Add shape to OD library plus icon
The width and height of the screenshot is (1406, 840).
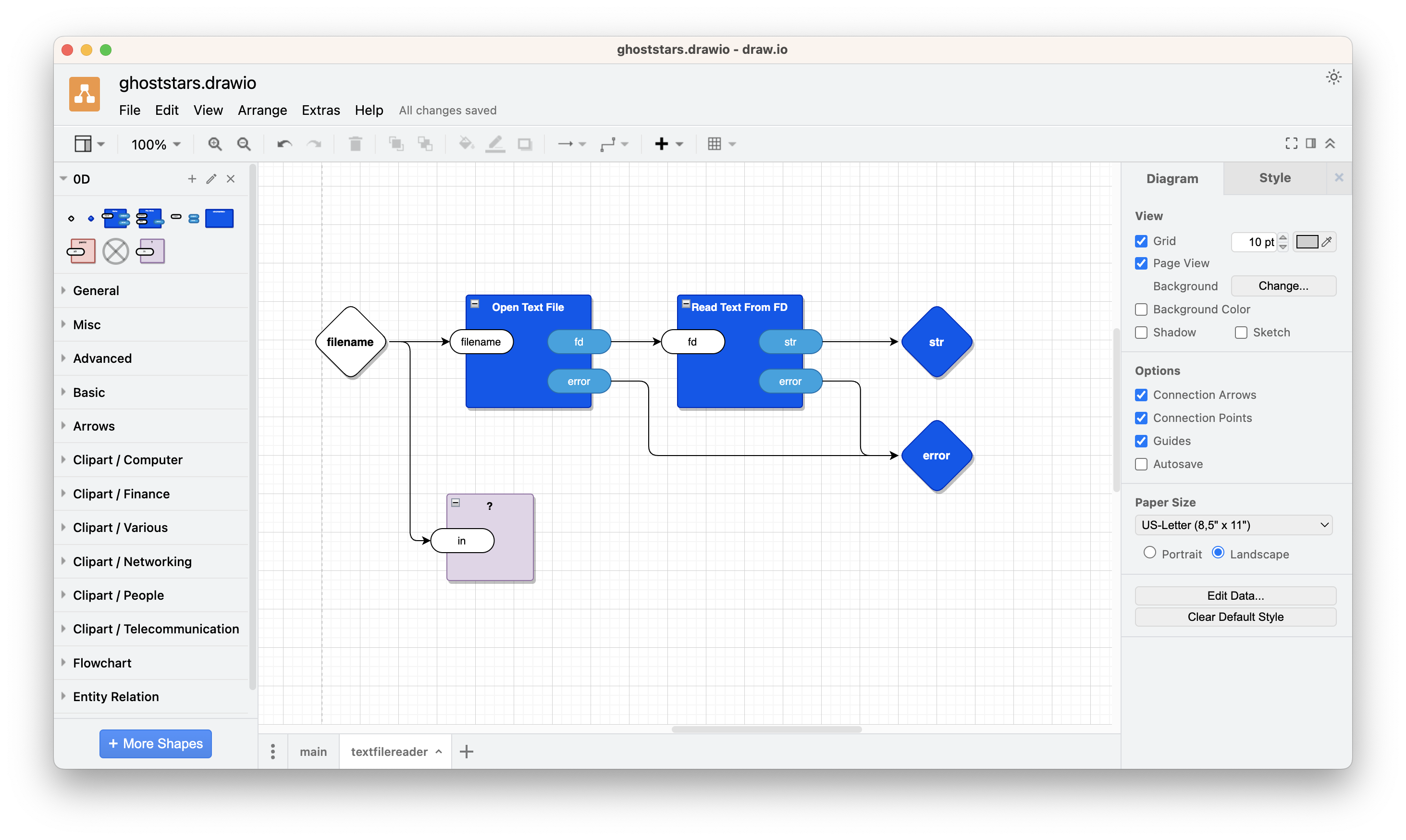pos(192,179)
